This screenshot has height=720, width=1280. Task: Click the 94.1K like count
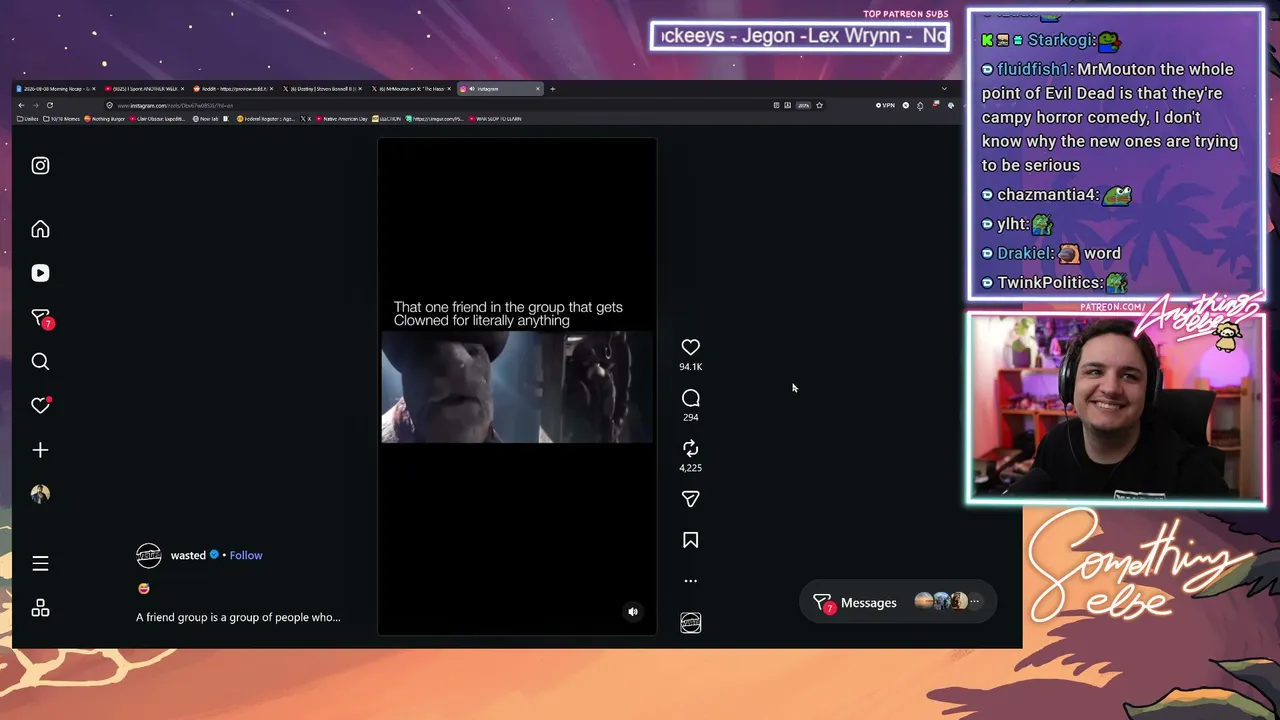pos(690,367)
